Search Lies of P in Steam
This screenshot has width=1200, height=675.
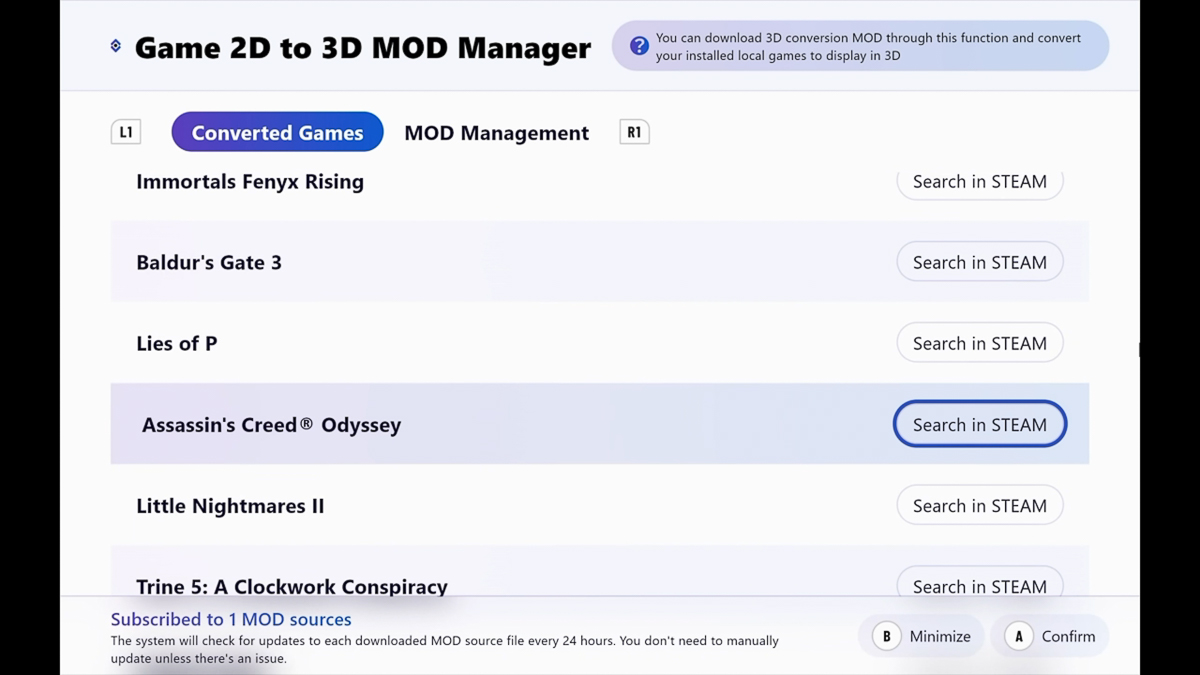coord(979,343)
